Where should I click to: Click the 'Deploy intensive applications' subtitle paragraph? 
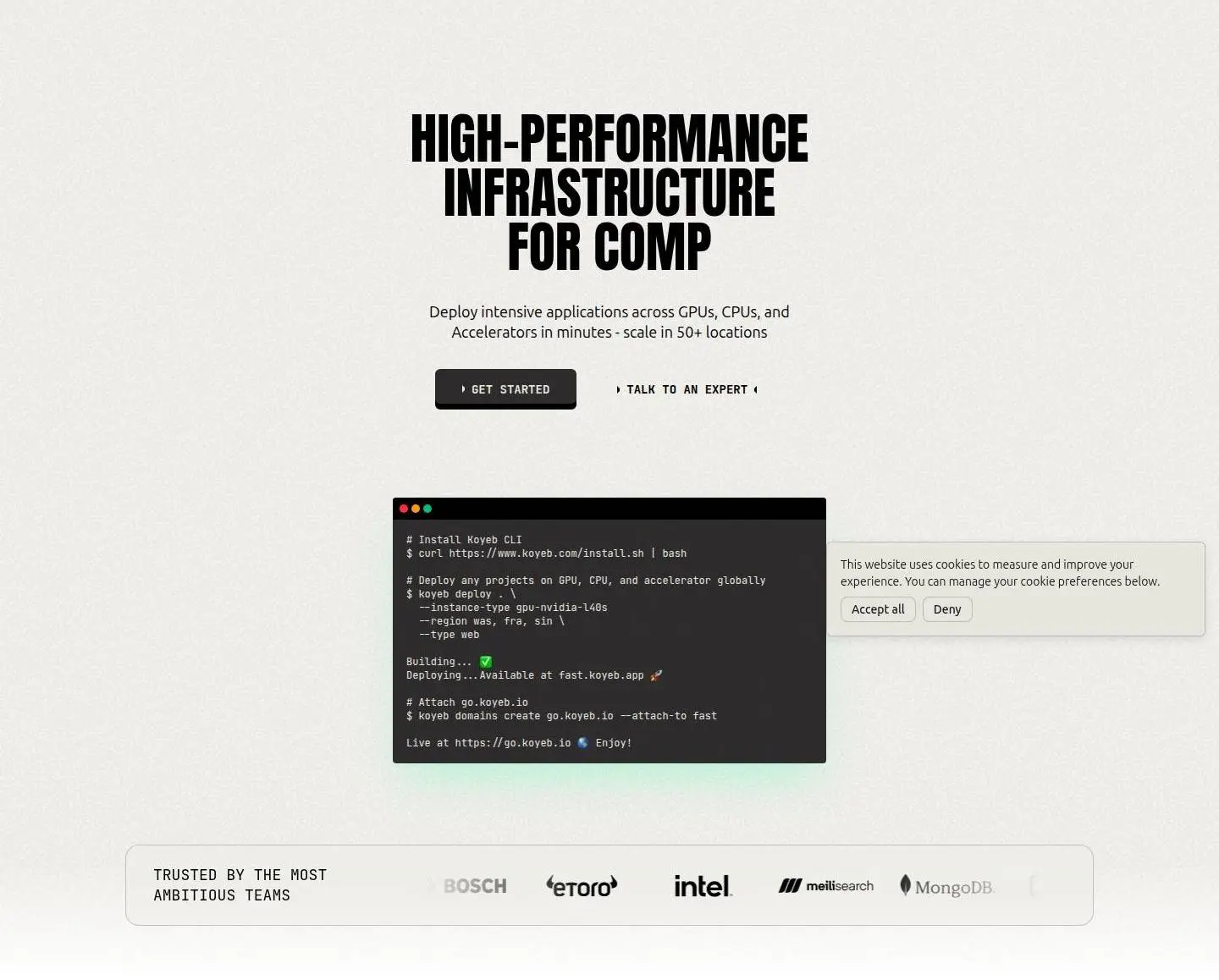coord(609,322)
